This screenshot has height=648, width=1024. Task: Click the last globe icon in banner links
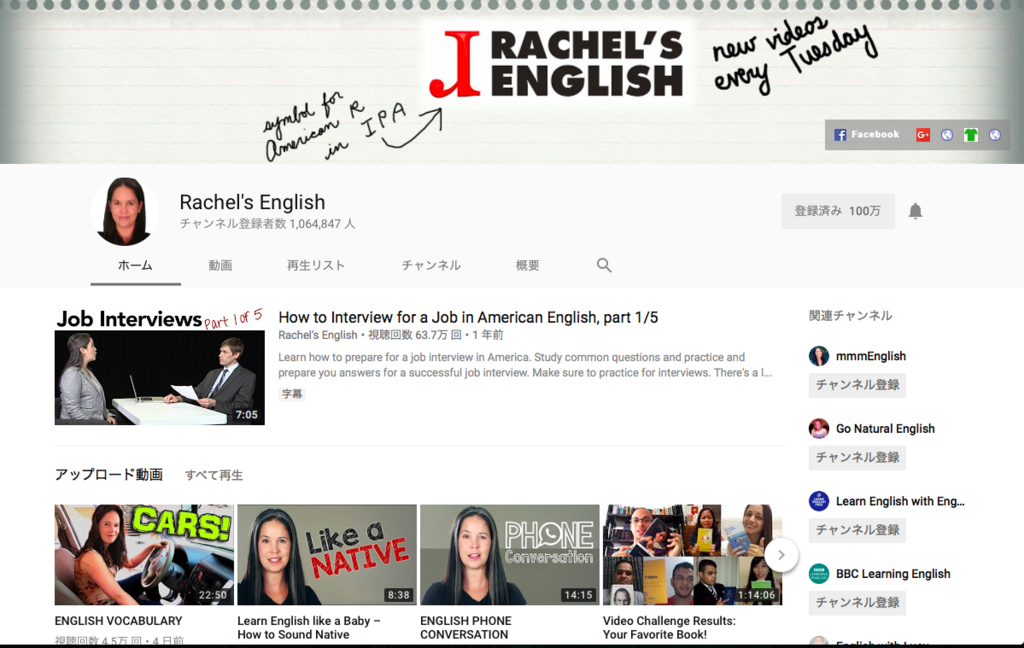[995, 135]
